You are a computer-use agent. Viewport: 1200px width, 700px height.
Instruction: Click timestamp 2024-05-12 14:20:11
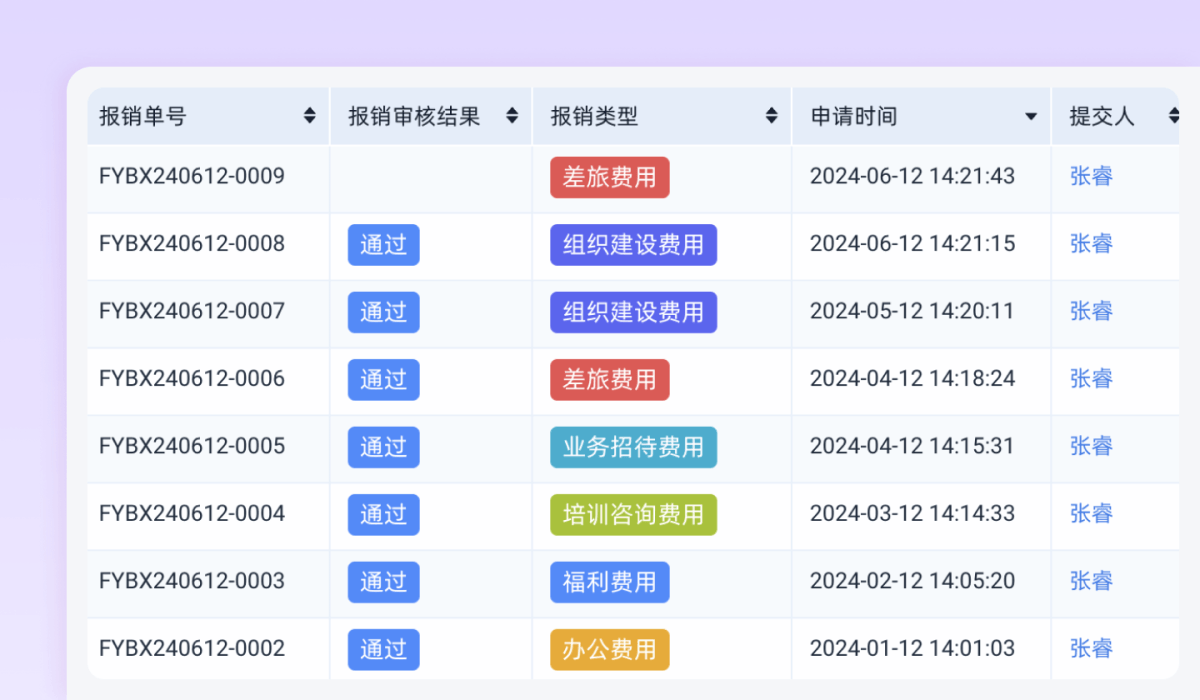(x=912, y=311)
